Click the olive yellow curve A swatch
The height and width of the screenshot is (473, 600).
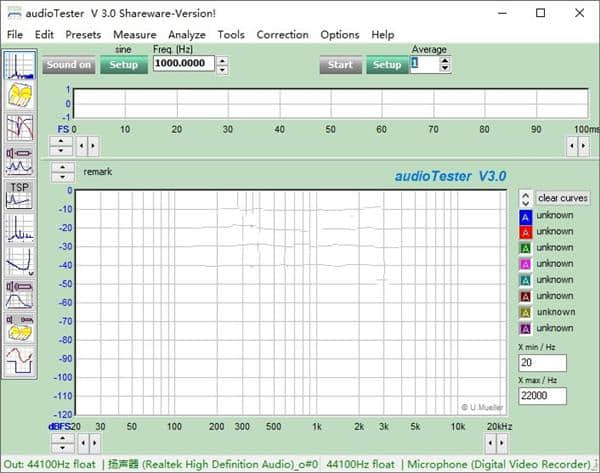pyautogui.click(x=525, y=312)
